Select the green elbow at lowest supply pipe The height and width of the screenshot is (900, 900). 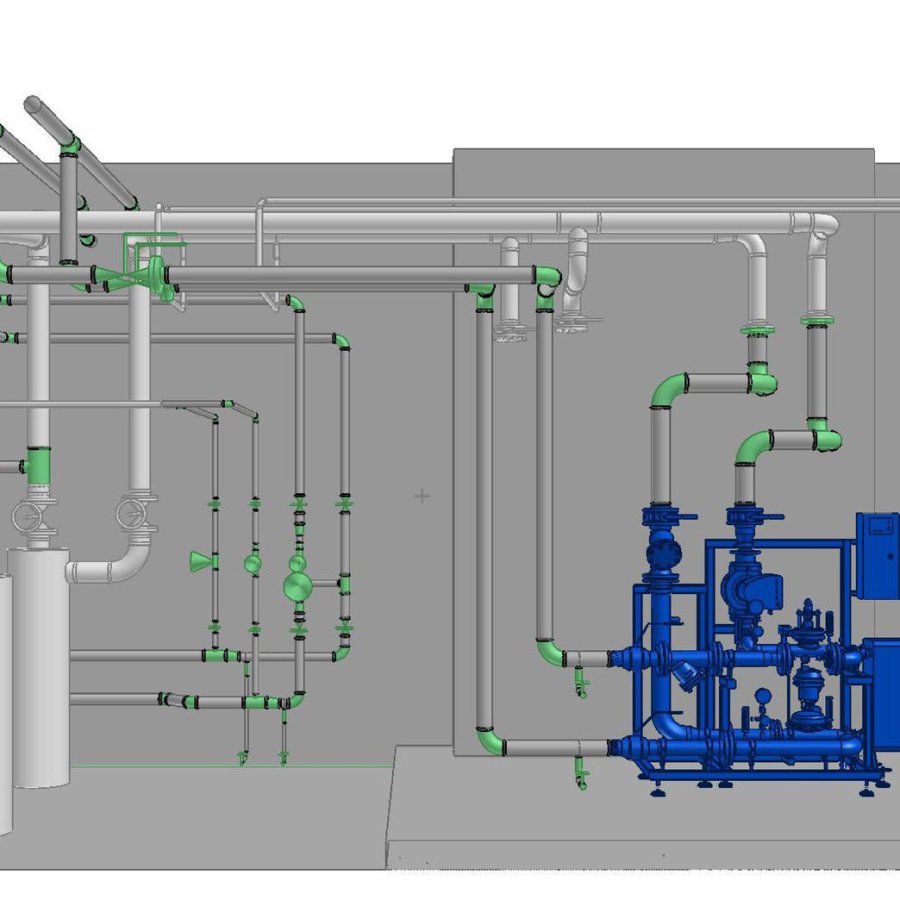[490, 742]
